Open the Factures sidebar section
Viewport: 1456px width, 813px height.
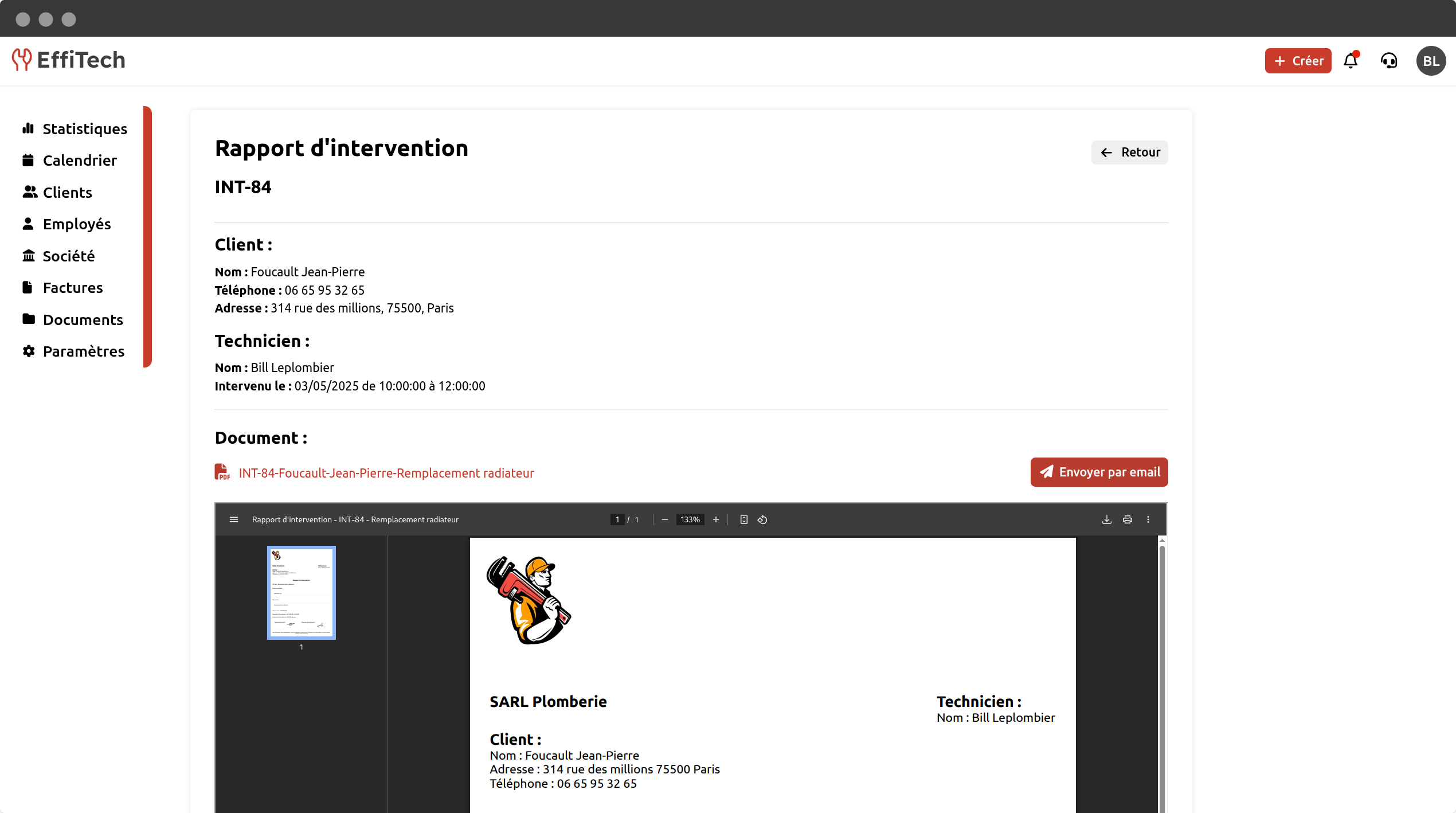(x=73, y=288)
